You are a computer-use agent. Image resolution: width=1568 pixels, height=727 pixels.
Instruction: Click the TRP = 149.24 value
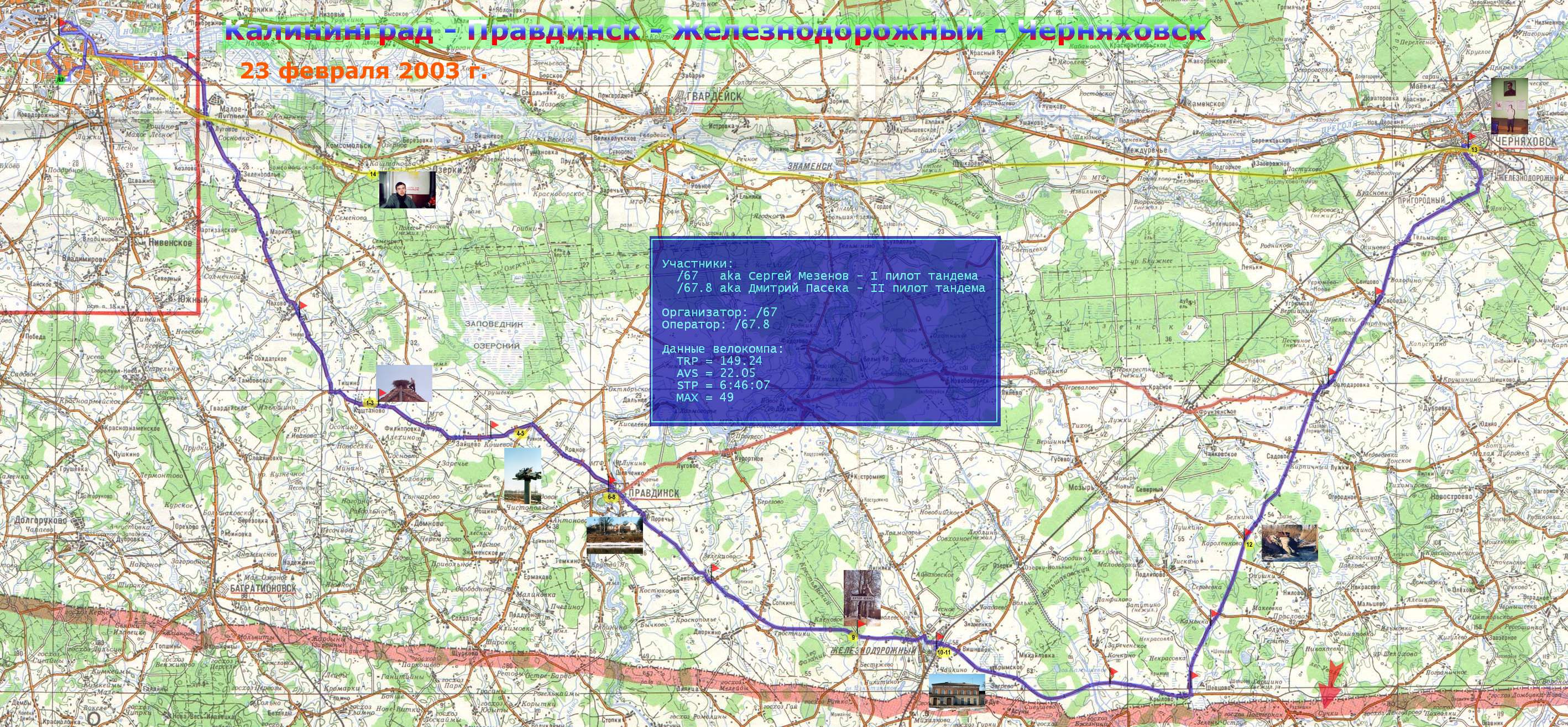coord(719,361)
